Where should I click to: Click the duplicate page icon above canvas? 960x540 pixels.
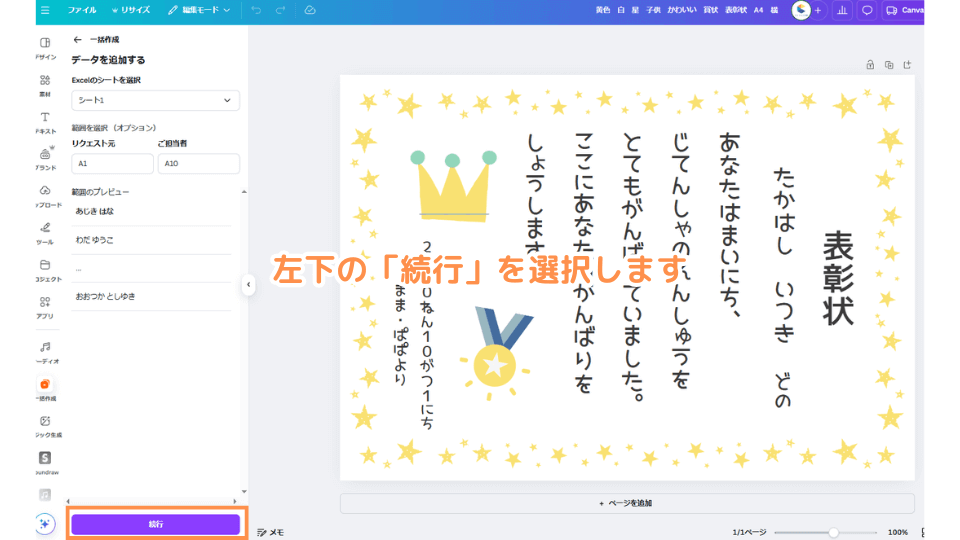pos(889,65)
